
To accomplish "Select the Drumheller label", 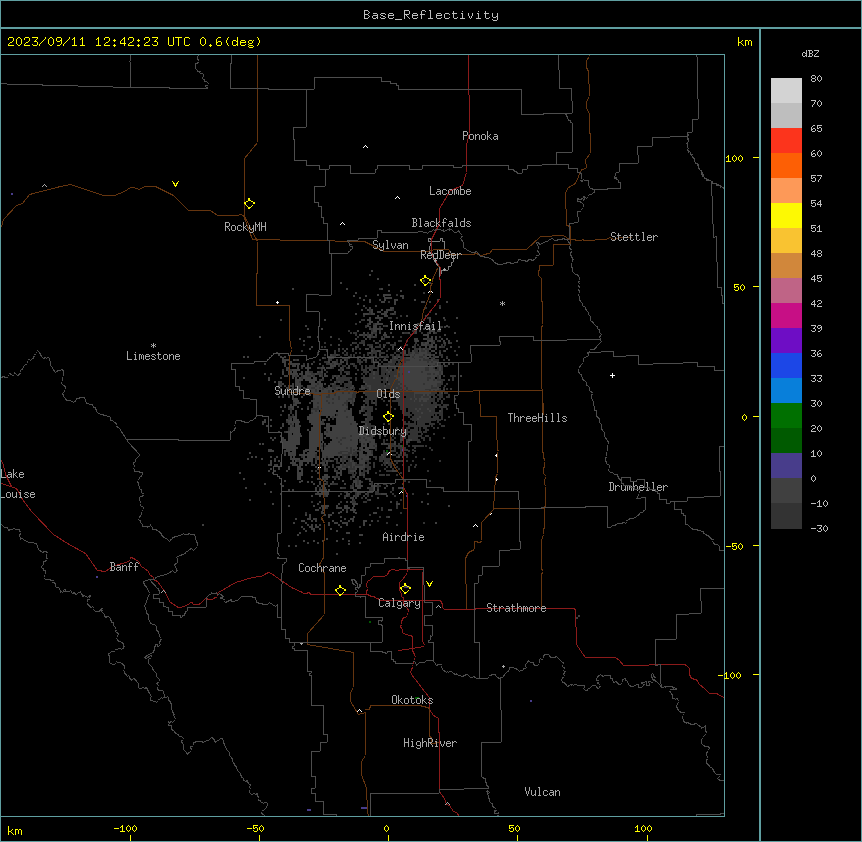I will (x=638, y=486).
